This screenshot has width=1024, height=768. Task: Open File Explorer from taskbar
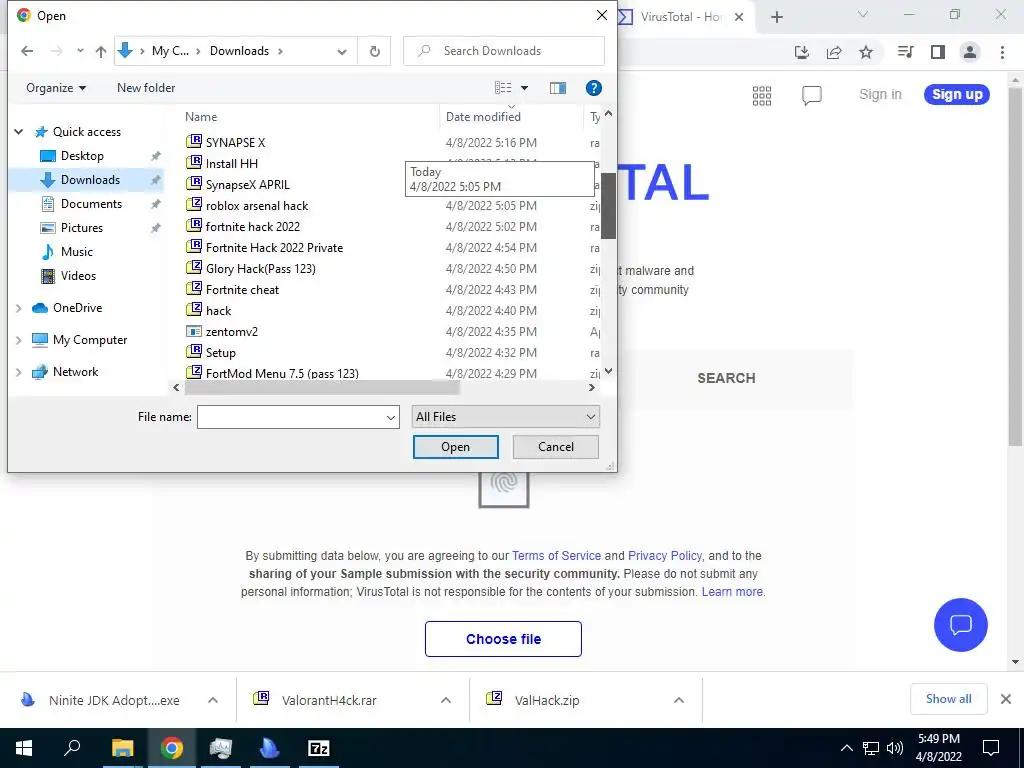(x=122, y=748)
